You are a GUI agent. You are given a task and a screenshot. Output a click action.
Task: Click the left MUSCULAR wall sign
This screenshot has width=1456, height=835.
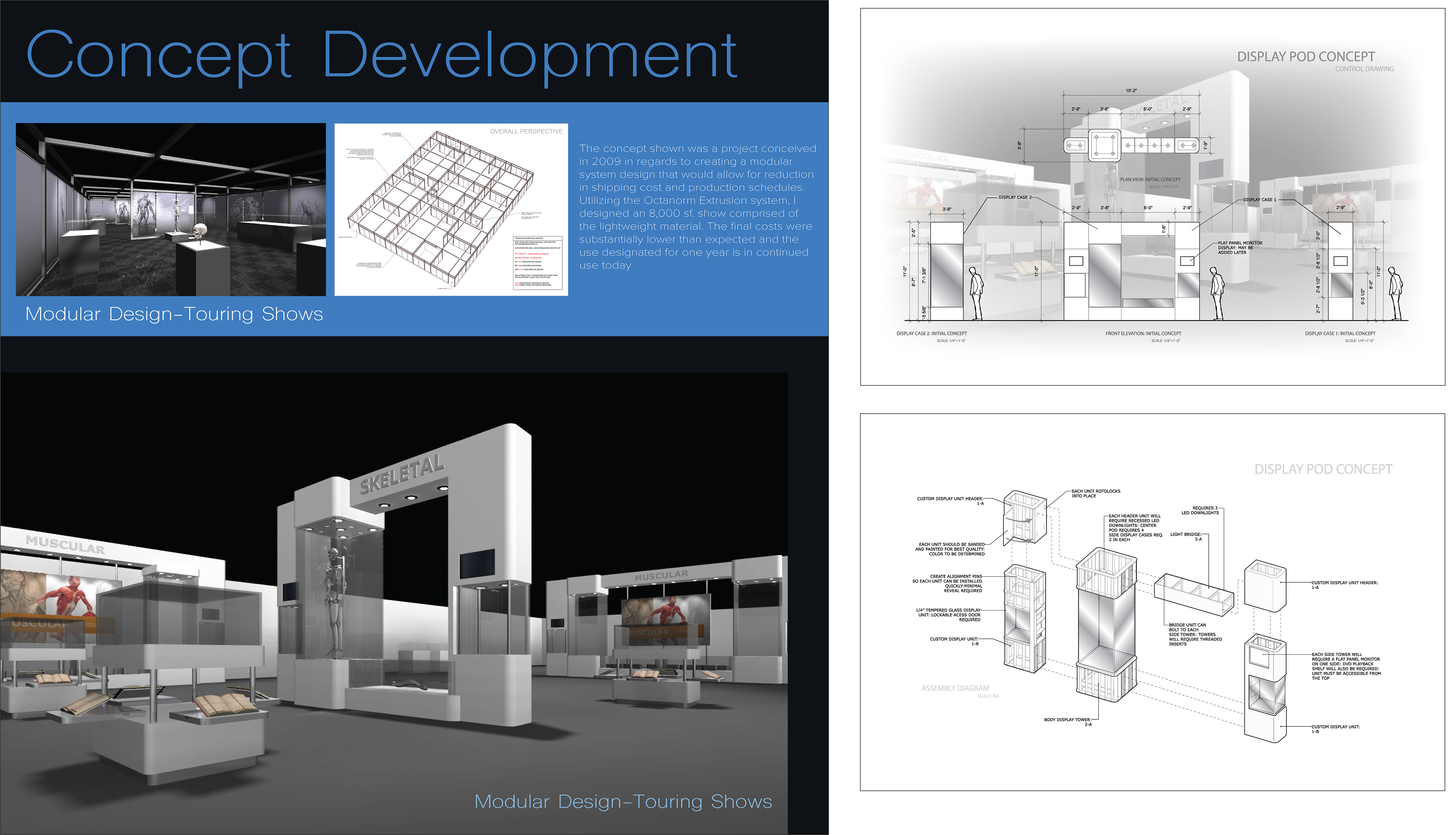coord(65,544)
